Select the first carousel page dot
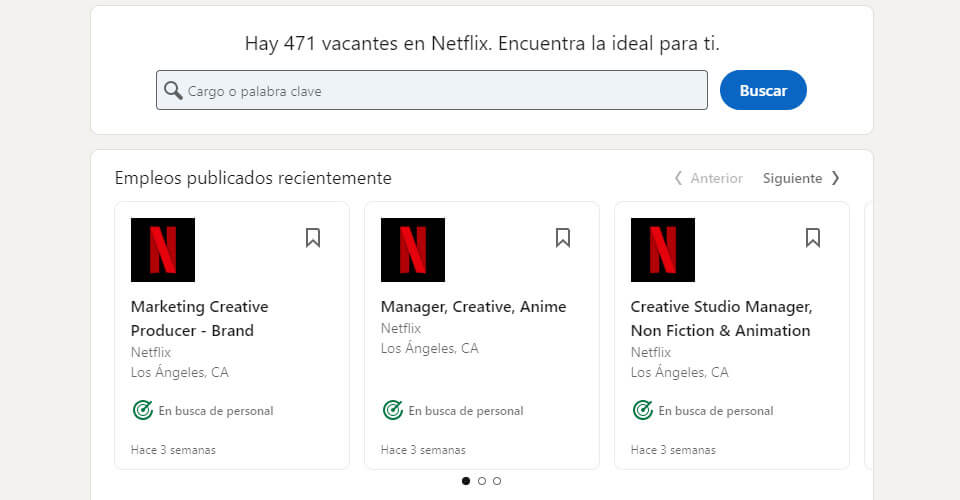The height and width of the screenshot is (500, 960). click(x=466, y=481)
